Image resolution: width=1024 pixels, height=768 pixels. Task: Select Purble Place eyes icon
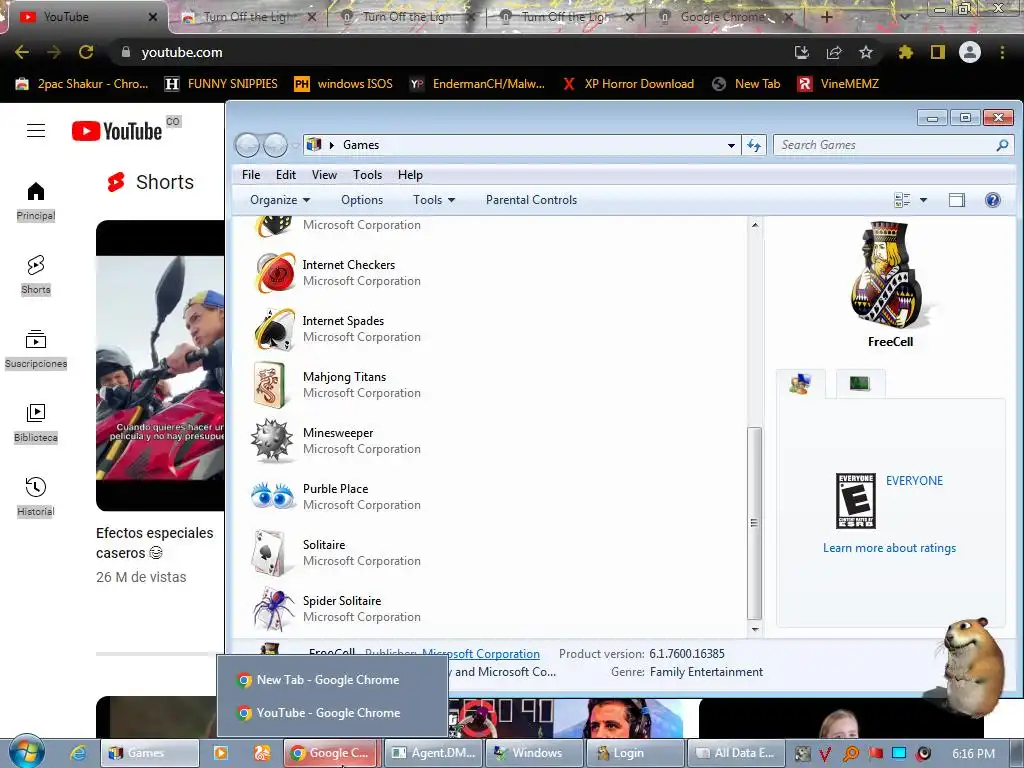pyautogui.click(x=273, y=496)
